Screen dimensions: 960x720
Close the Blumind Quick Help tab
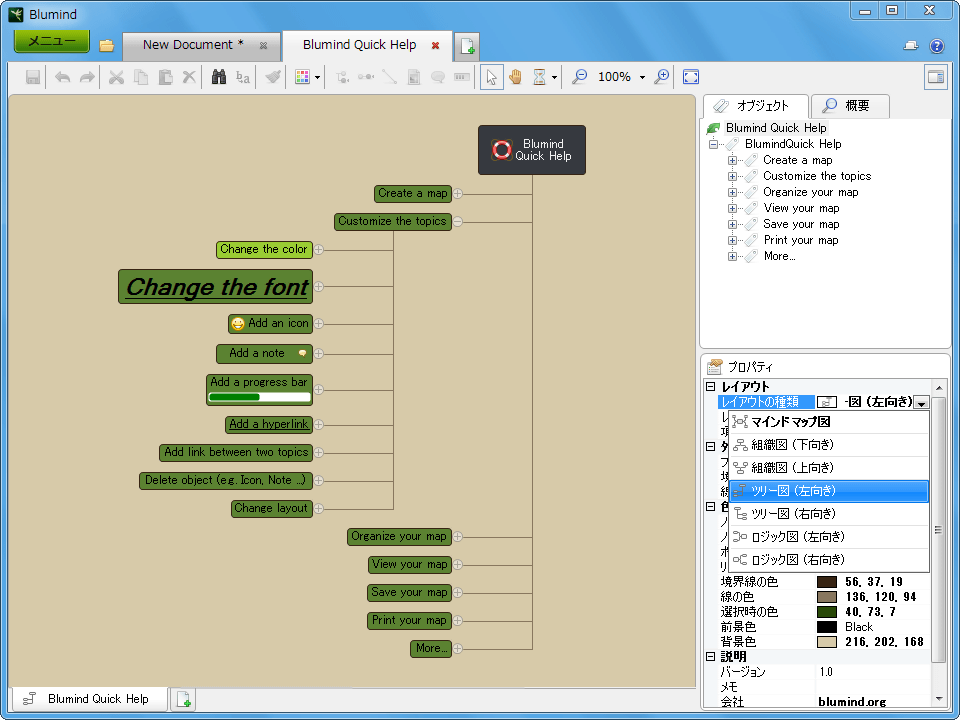[x=435, y=45]
